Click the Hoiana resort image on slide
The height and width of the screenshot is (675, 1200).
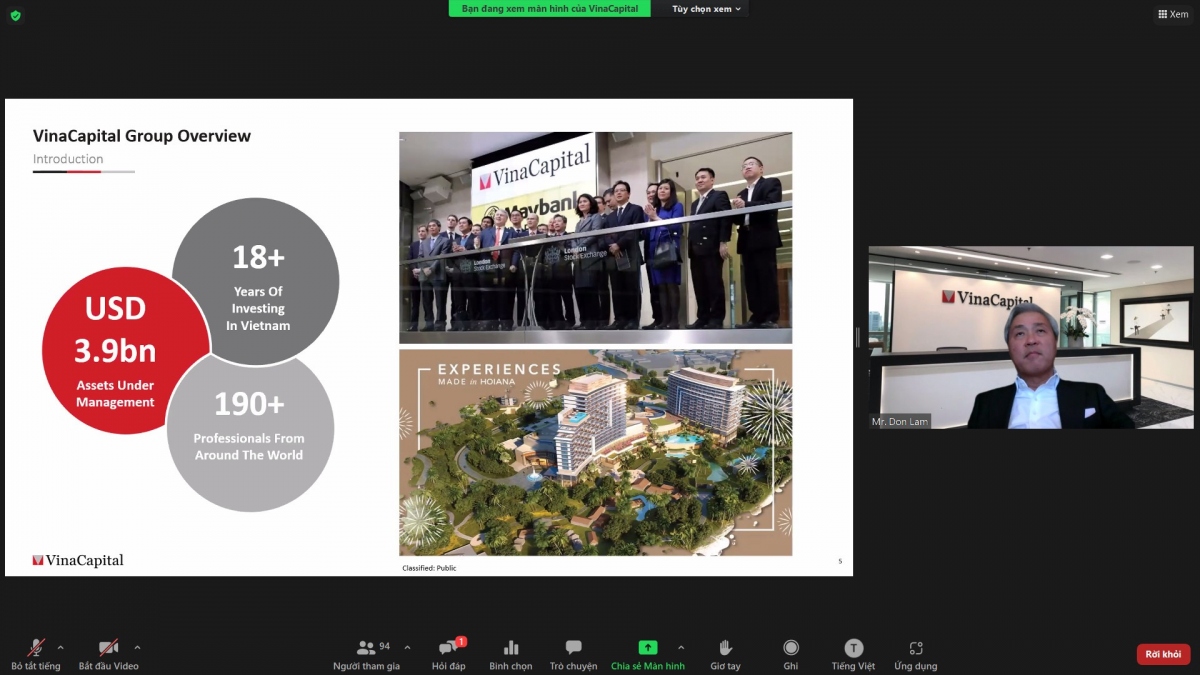(x=595, y=452)
